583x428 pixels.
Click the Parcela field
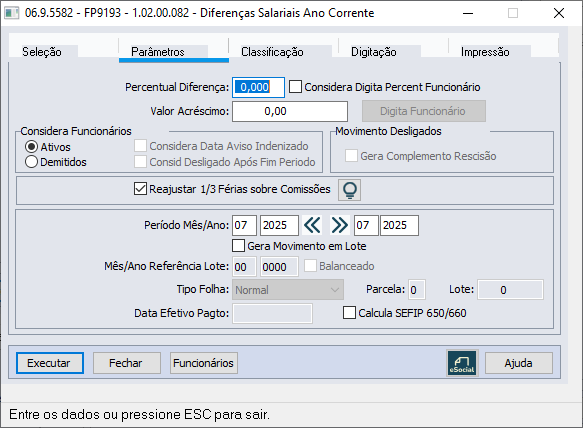417,290
